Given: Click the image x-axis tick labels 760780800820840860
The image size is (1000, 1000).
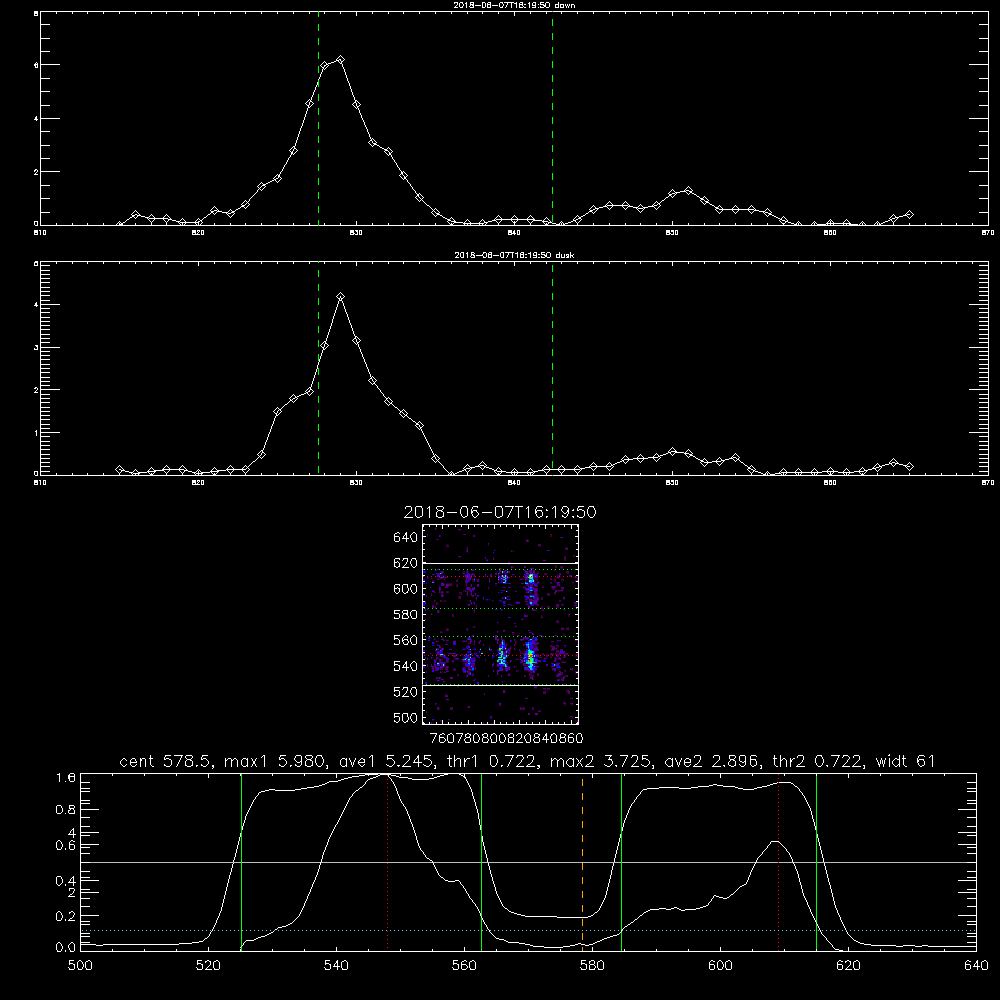Looking at the screenshot, I should [506, 739].
